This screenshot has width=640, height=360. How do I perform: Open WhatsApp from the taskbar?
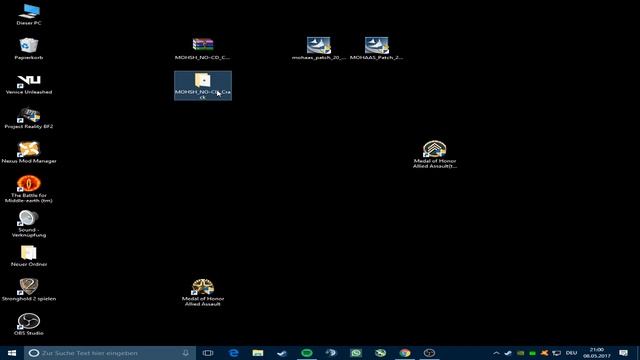[356, 353]
